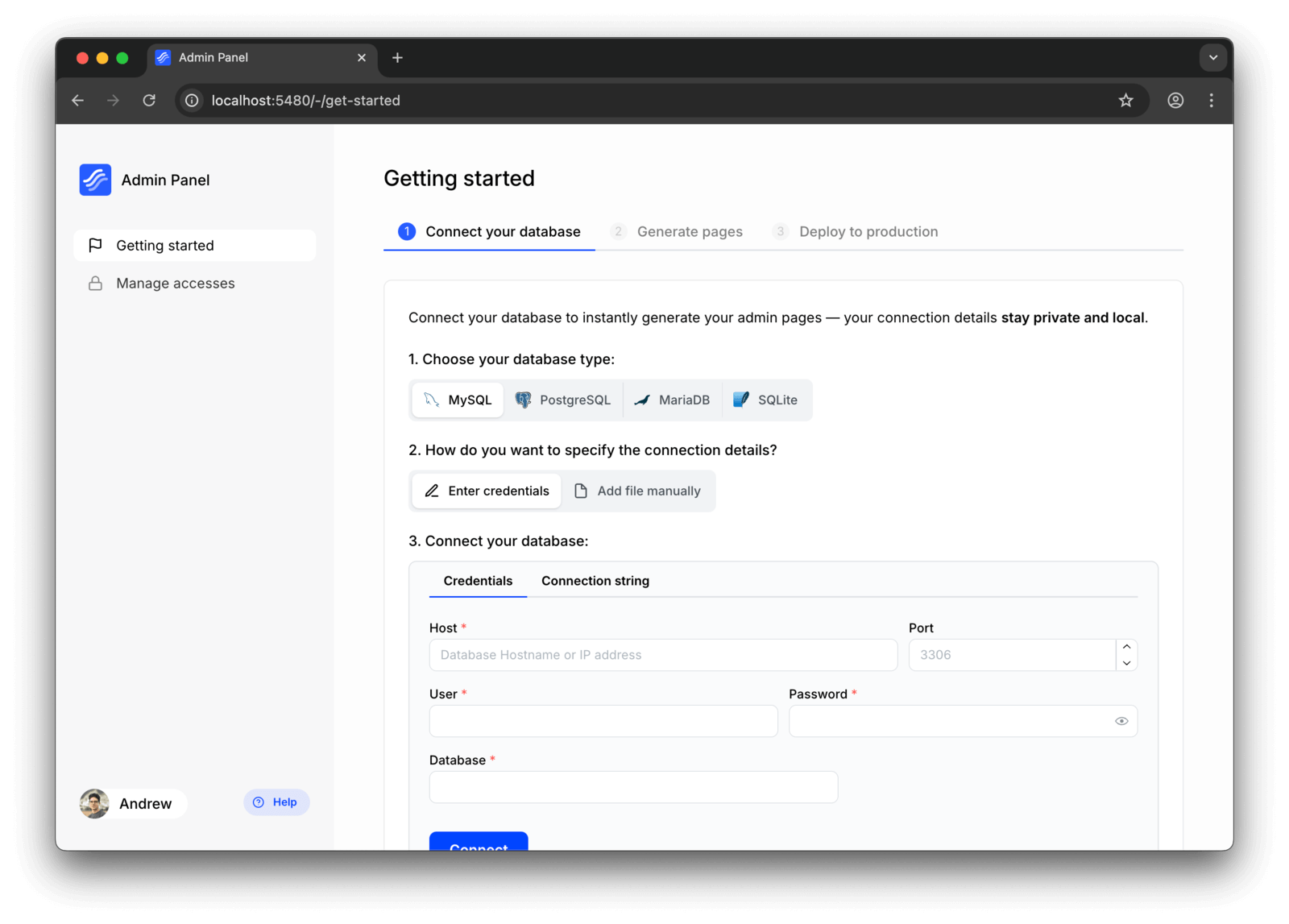The height and width of the screenshot is (924, 1289).
Task: Increase port with the up stepper arrow
Action: [x=1126, y=647]
